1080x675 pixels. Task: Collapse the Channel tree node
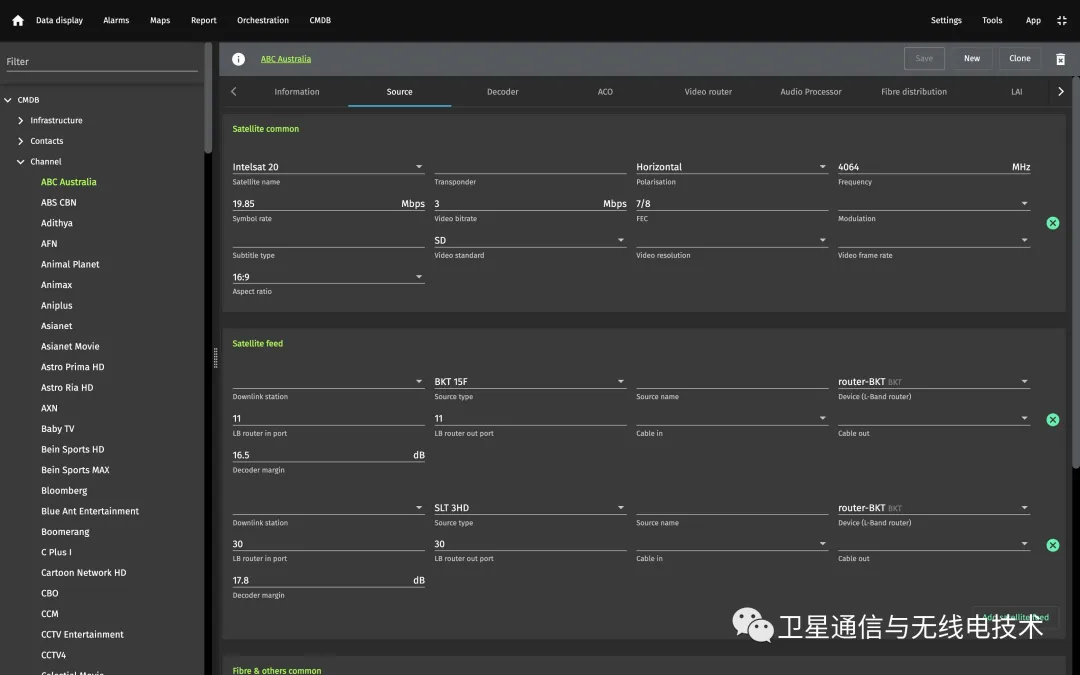[20, 162]
